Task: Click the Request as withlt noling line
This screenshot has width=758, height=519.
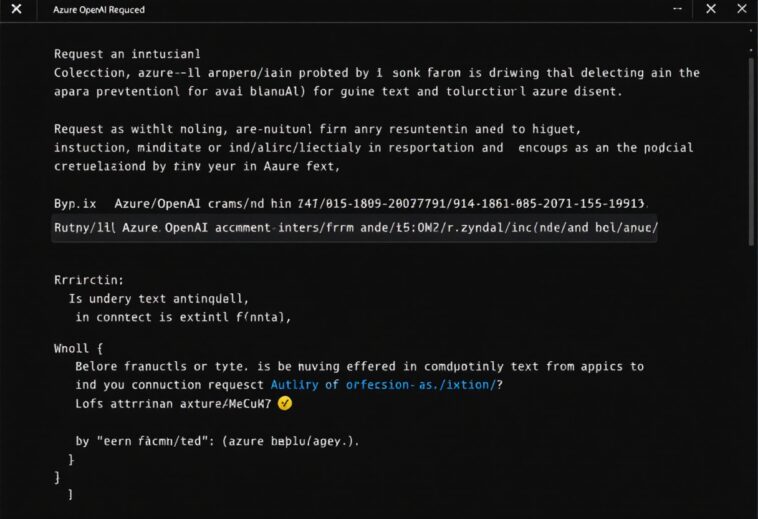Action: (317, 129)
